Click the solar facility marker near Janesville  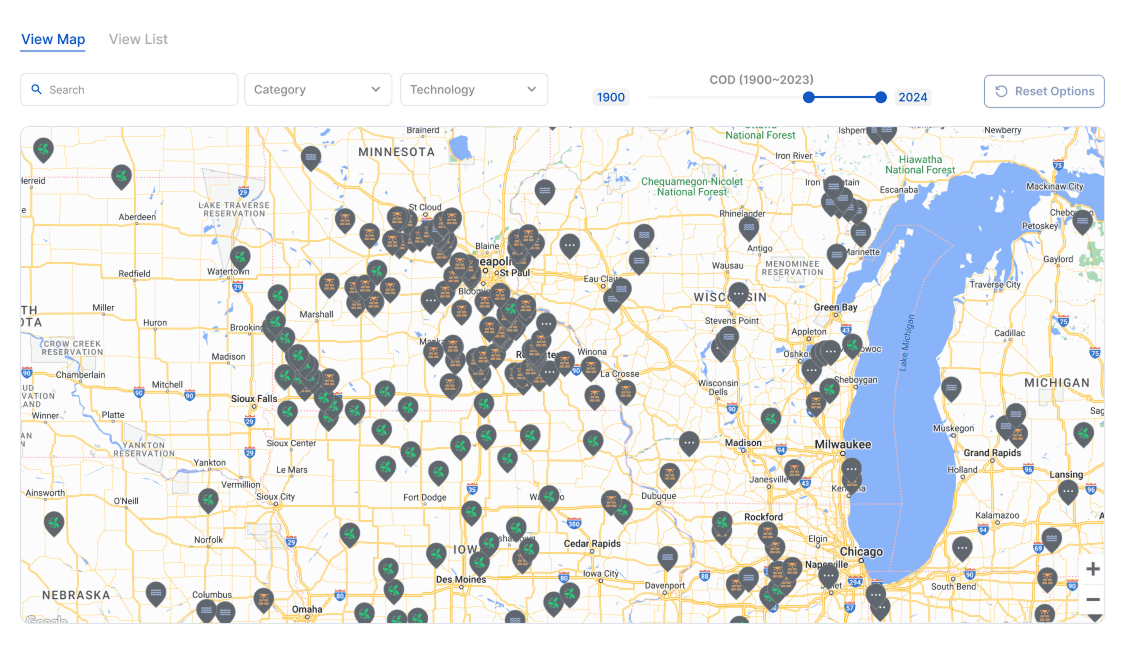[794, 470]
